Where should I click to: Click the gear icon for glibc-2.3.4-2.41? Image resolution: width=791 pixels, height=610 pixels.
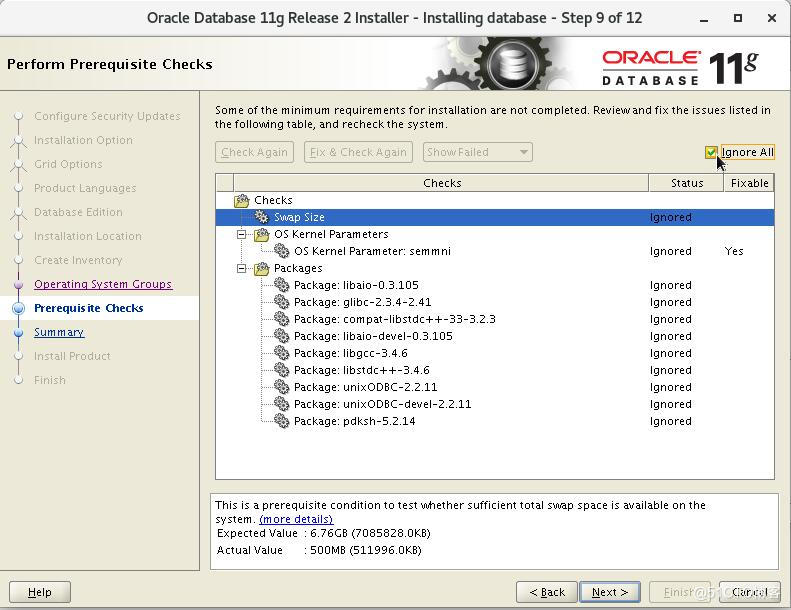click(x=281, y=302)
